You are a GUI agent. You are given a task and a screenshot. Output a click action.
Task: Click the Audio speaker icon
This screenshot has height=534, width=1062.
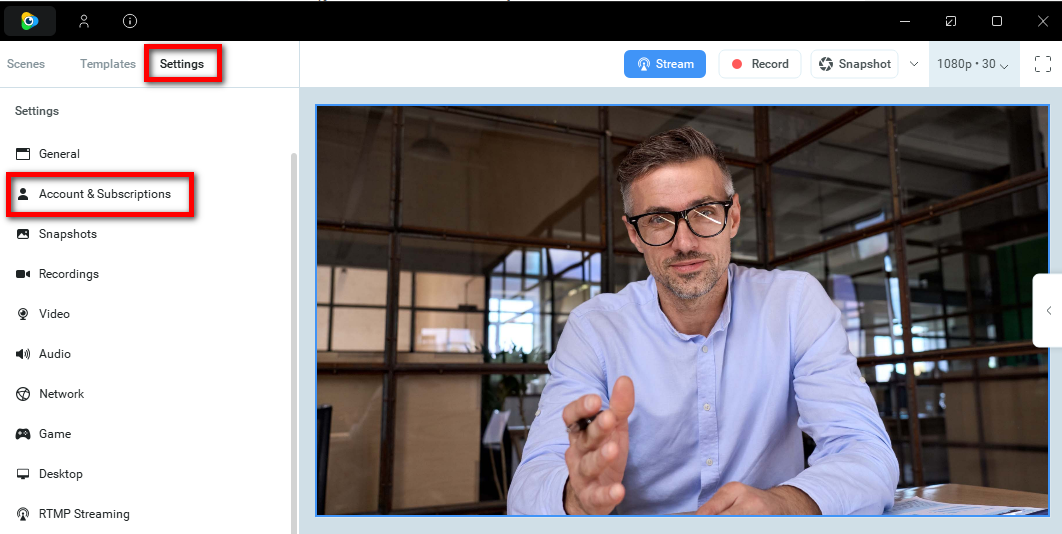click(x=23, y=354)
